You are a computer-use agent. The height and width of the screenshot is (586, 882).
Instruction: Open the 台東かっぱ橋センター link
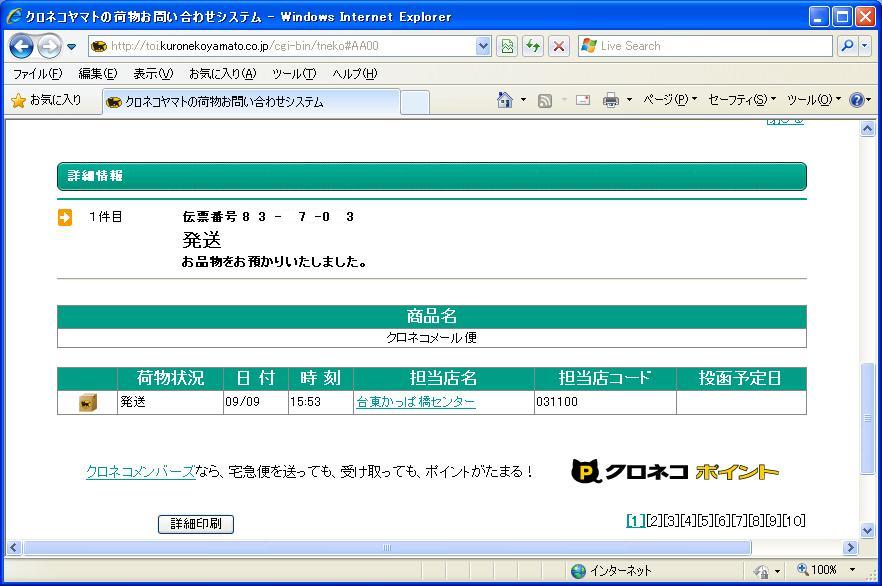416,402
